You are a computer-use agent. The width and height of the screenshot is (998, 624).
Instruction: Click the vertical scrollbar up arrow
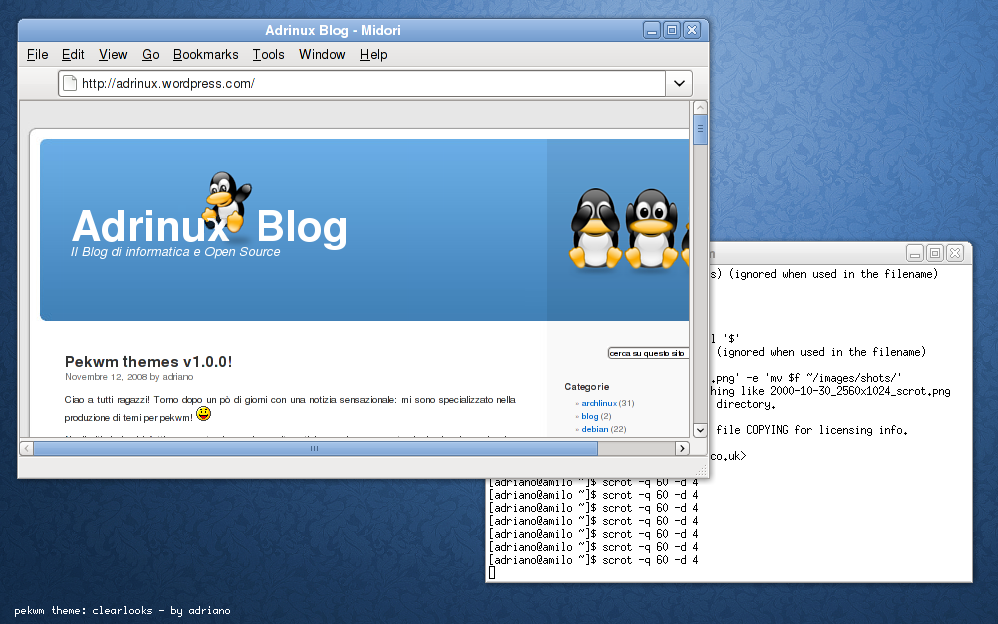(x=700, y=108)
